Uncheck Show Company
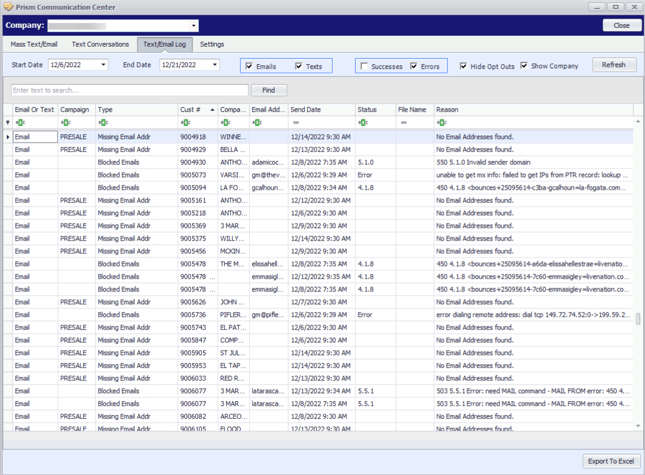Screen dimensions: 645x475 pos(524,65)
